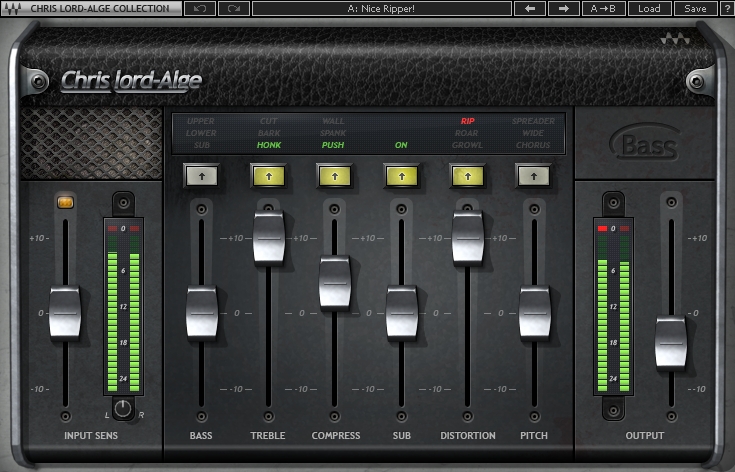The height and width of the screenshot is (472, 735).
Task: Click the COMPRESS fader handle
Action: click(335, 283)
